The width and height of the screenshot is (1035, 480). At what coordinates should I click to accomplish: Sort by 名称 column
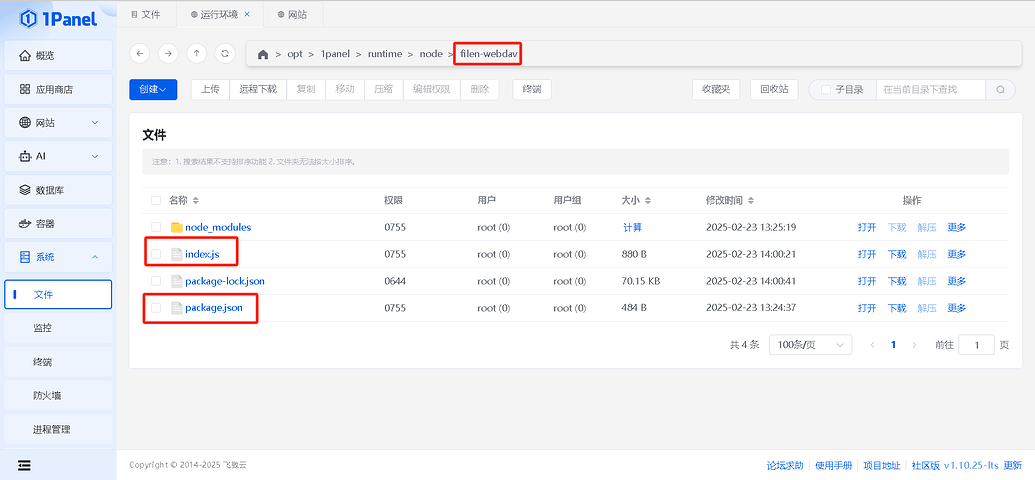coord(195,200)
